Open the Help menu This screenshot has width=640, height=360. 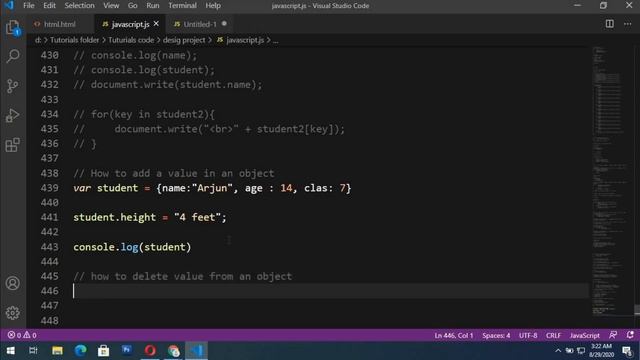pos(213,6)
